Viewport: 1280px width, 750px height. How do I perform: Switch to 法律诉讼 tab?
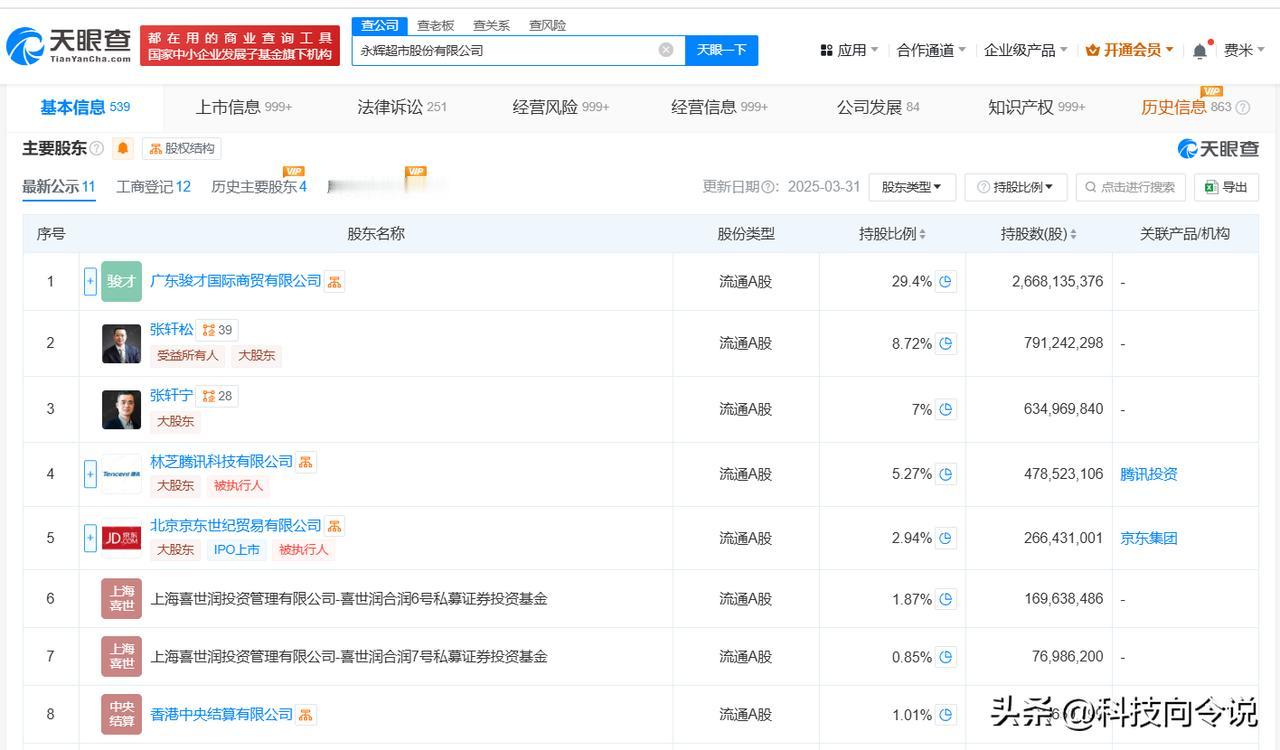[402, 107]
